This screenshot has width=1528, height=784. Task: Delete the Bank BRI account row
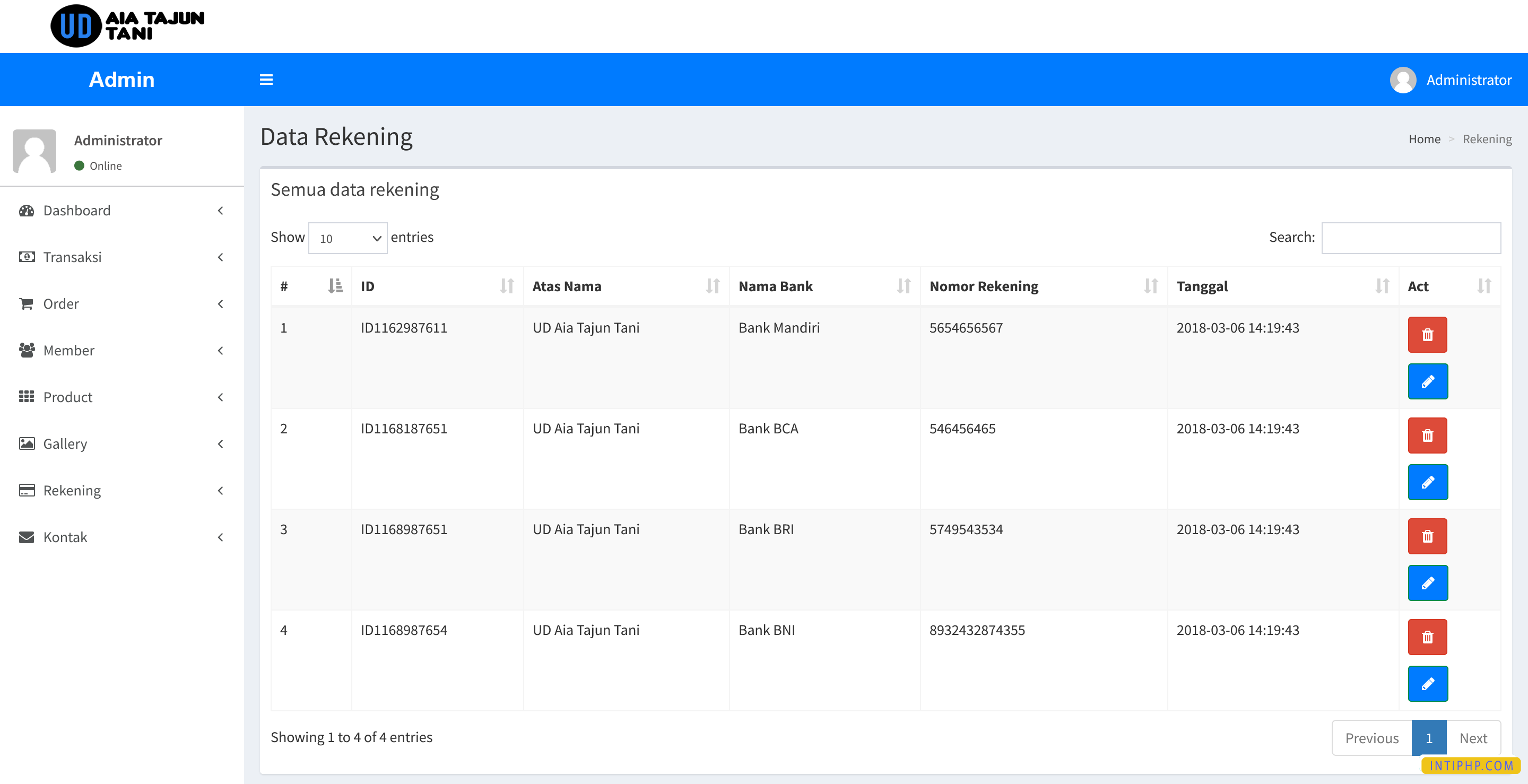click(x=1427, y=536)
